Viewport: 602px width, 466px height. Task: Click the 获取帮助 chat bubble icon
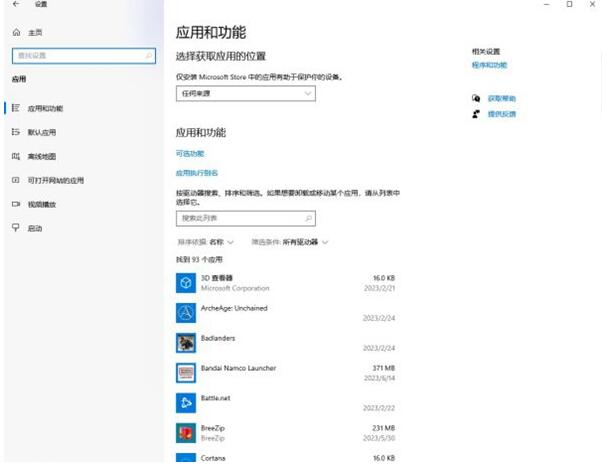[476, 98]
